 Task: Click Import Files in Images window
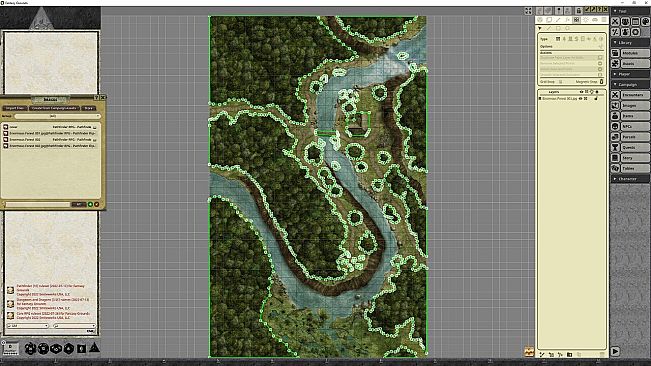[x=15, y=108]
